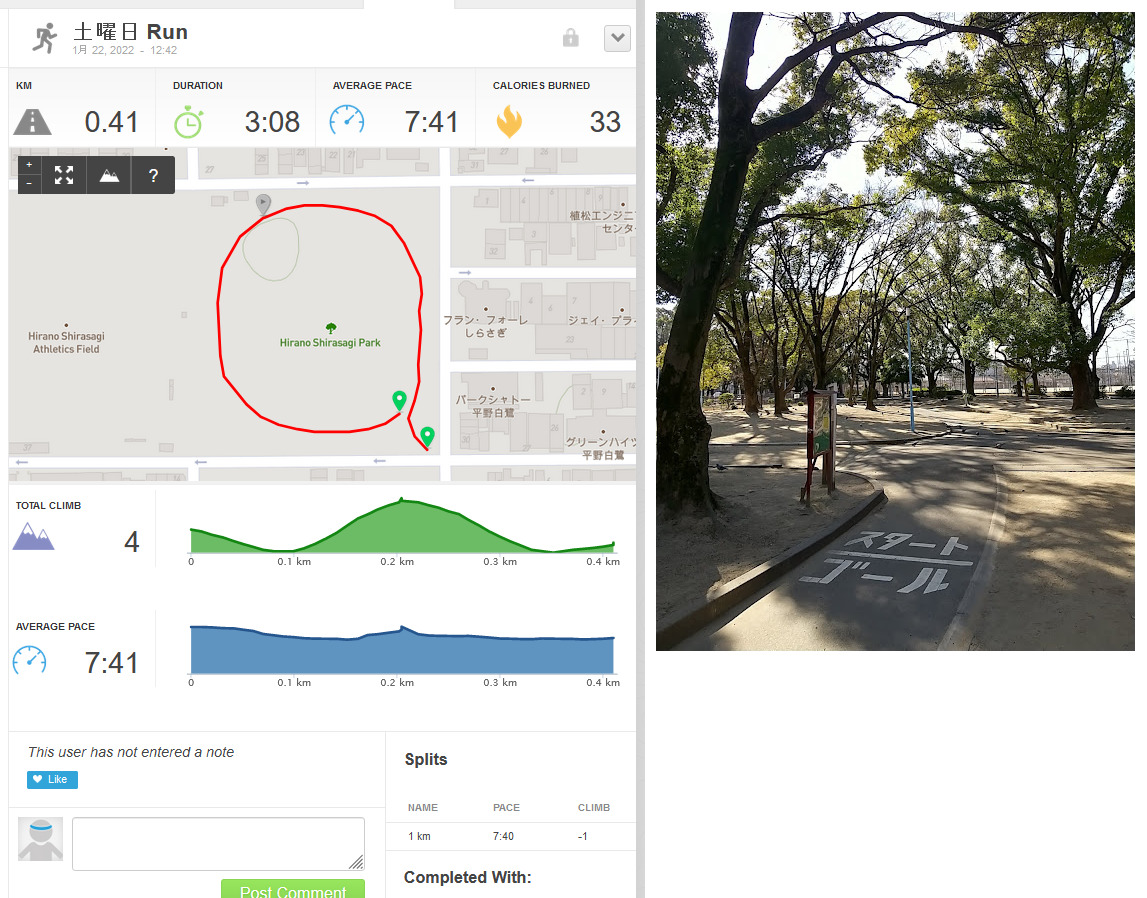Click the total climb value 4
Image resolution: width=1147 pixels, height=898 pixels.
(132, 542)
